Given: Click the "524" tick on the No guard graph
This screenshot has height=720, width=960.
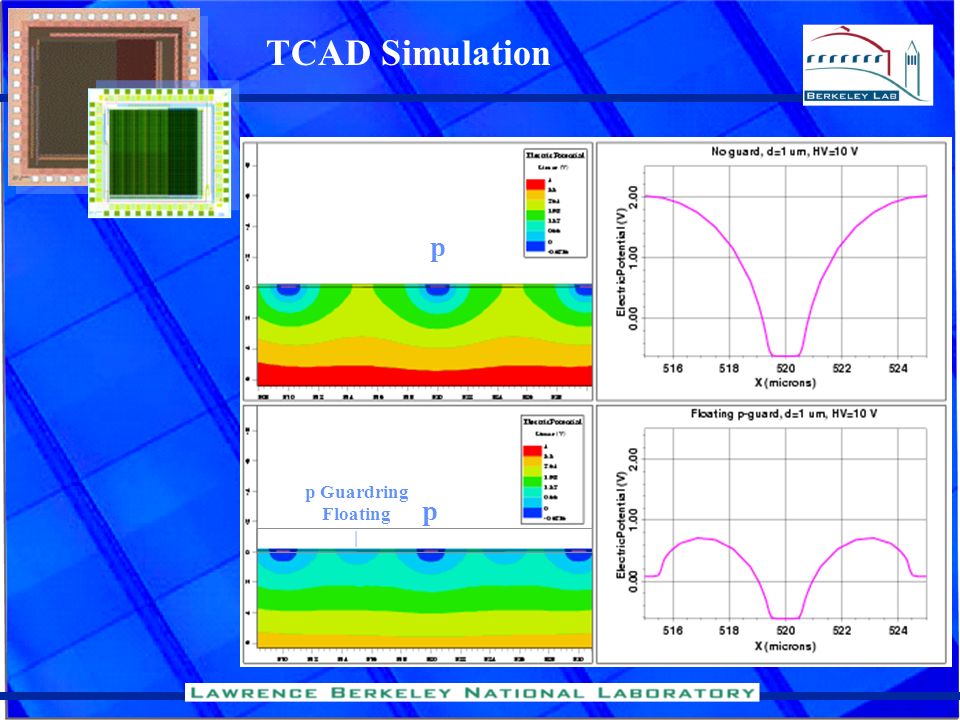Looking at the screenshot, I should point(898,368).
